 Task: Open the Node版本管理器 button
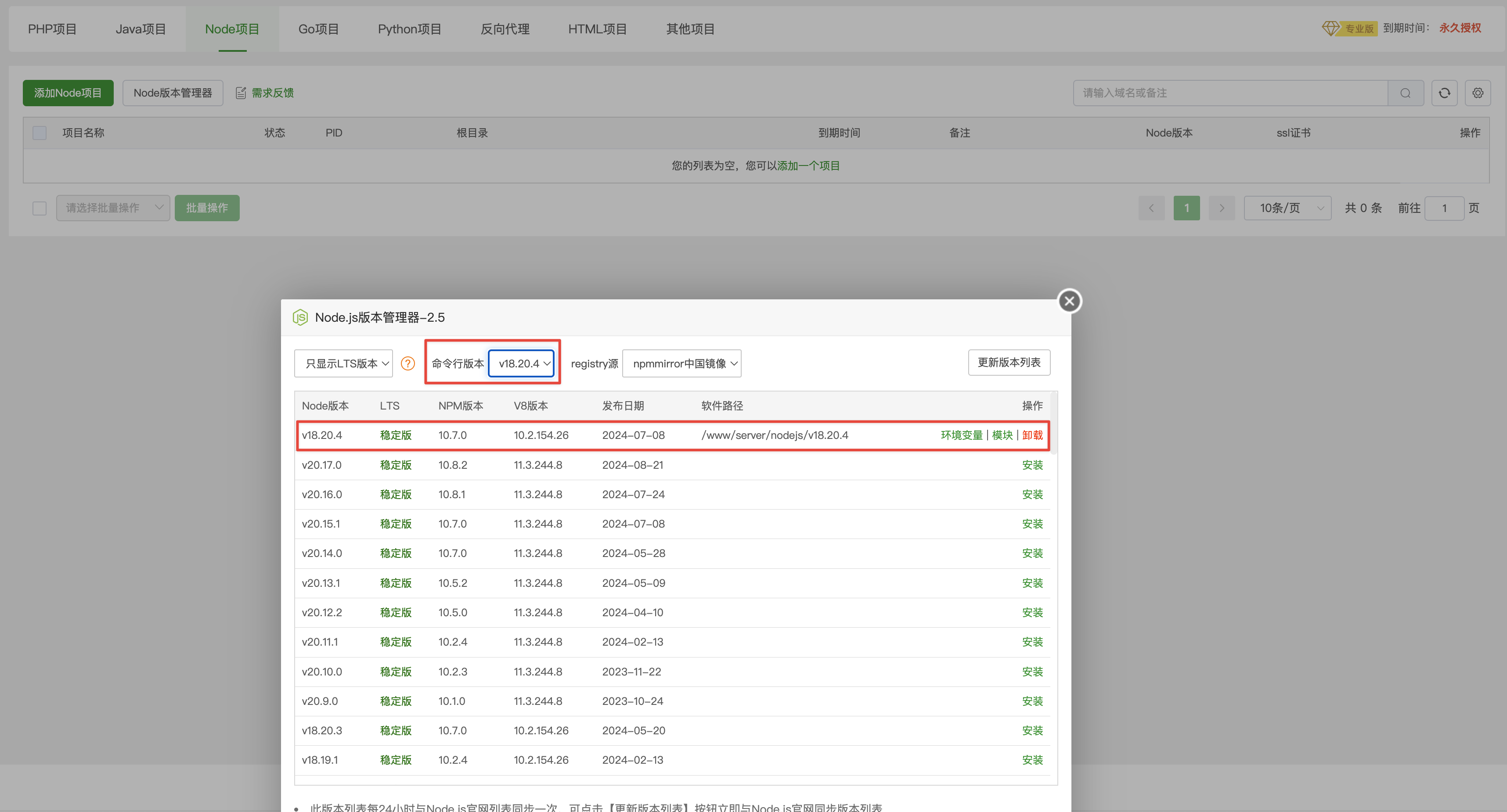coord(173,93)
